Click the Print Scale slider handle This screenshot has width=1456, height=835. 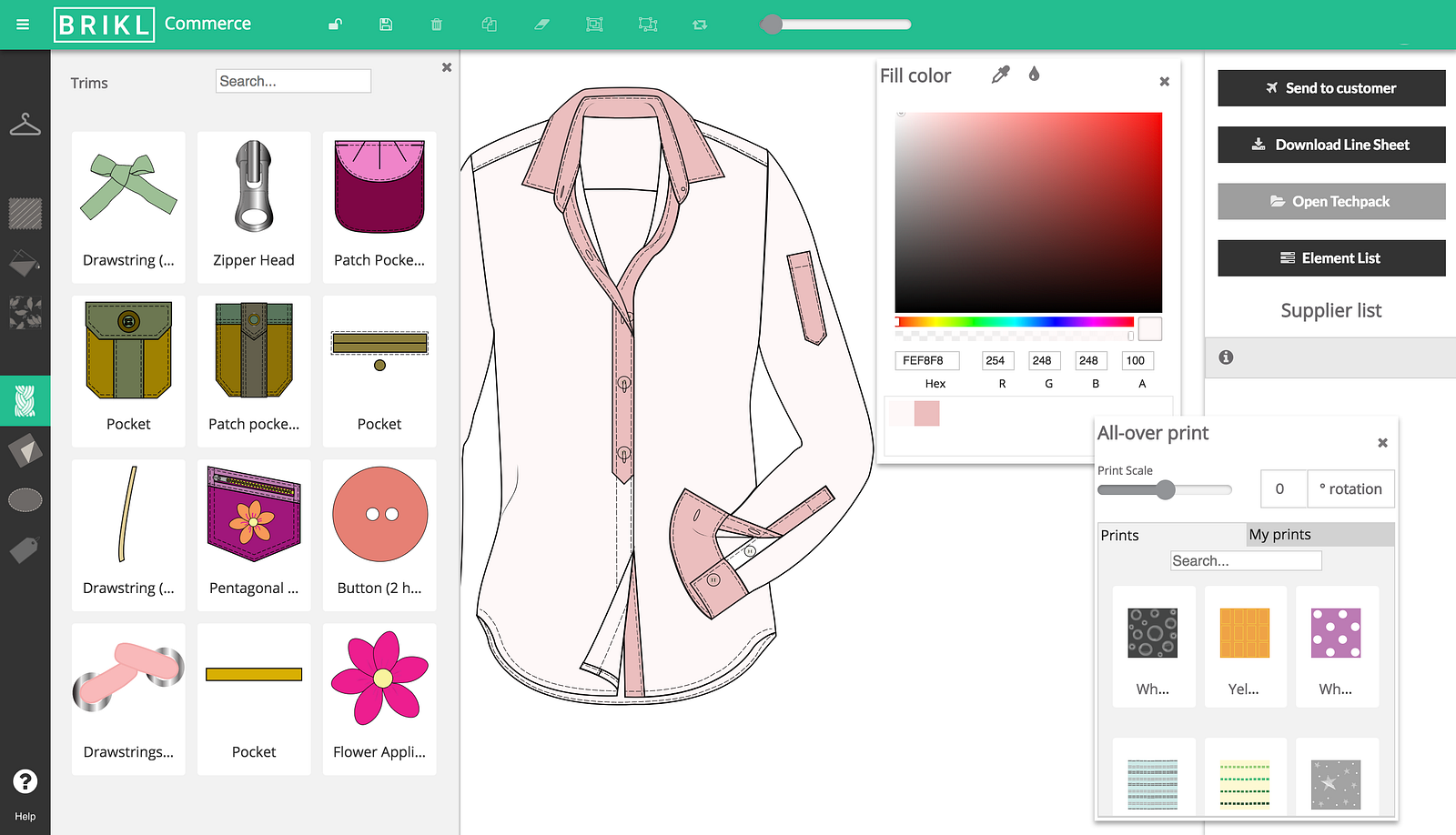pos(1165,490)
